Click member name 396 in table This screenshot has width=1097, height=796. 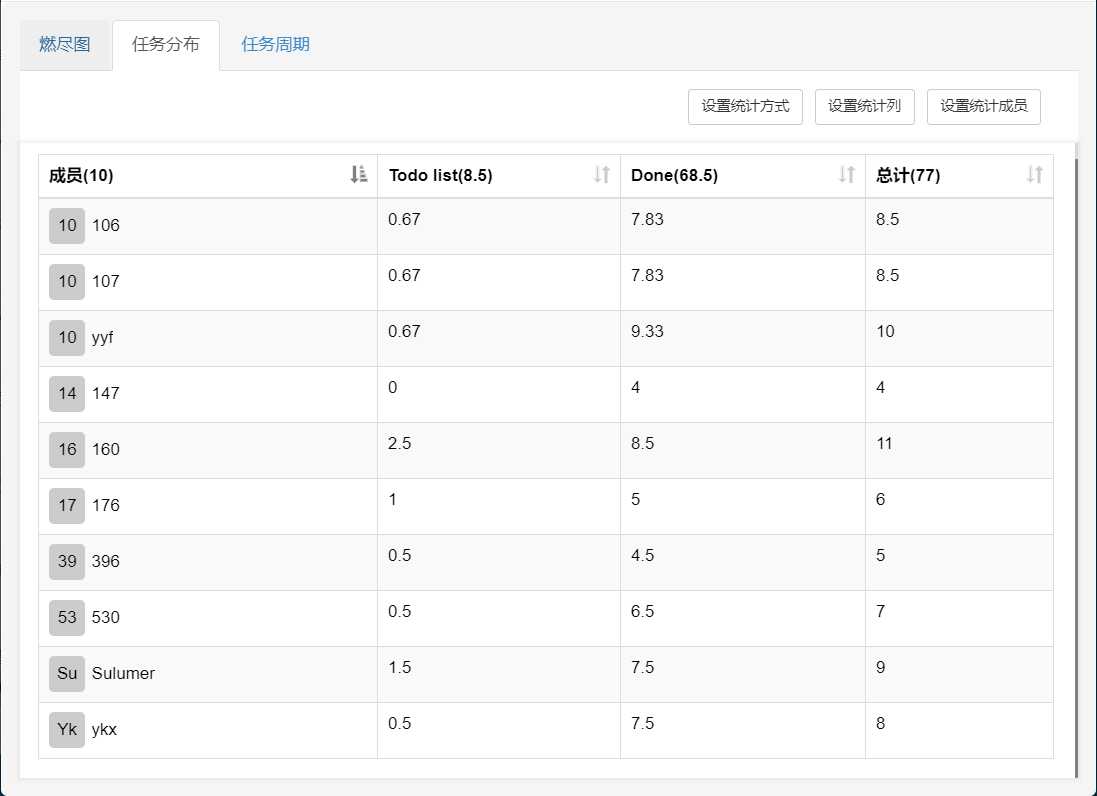tap(105, 562)
